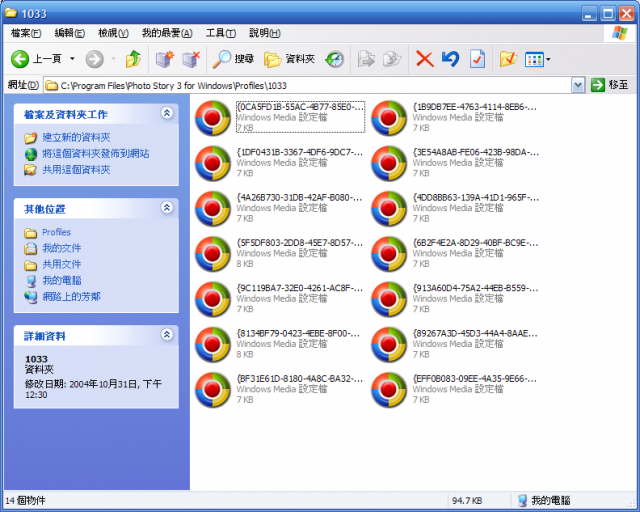Open the 編輯(E) Edit menu
640x512 pixels.
[69, 33]
